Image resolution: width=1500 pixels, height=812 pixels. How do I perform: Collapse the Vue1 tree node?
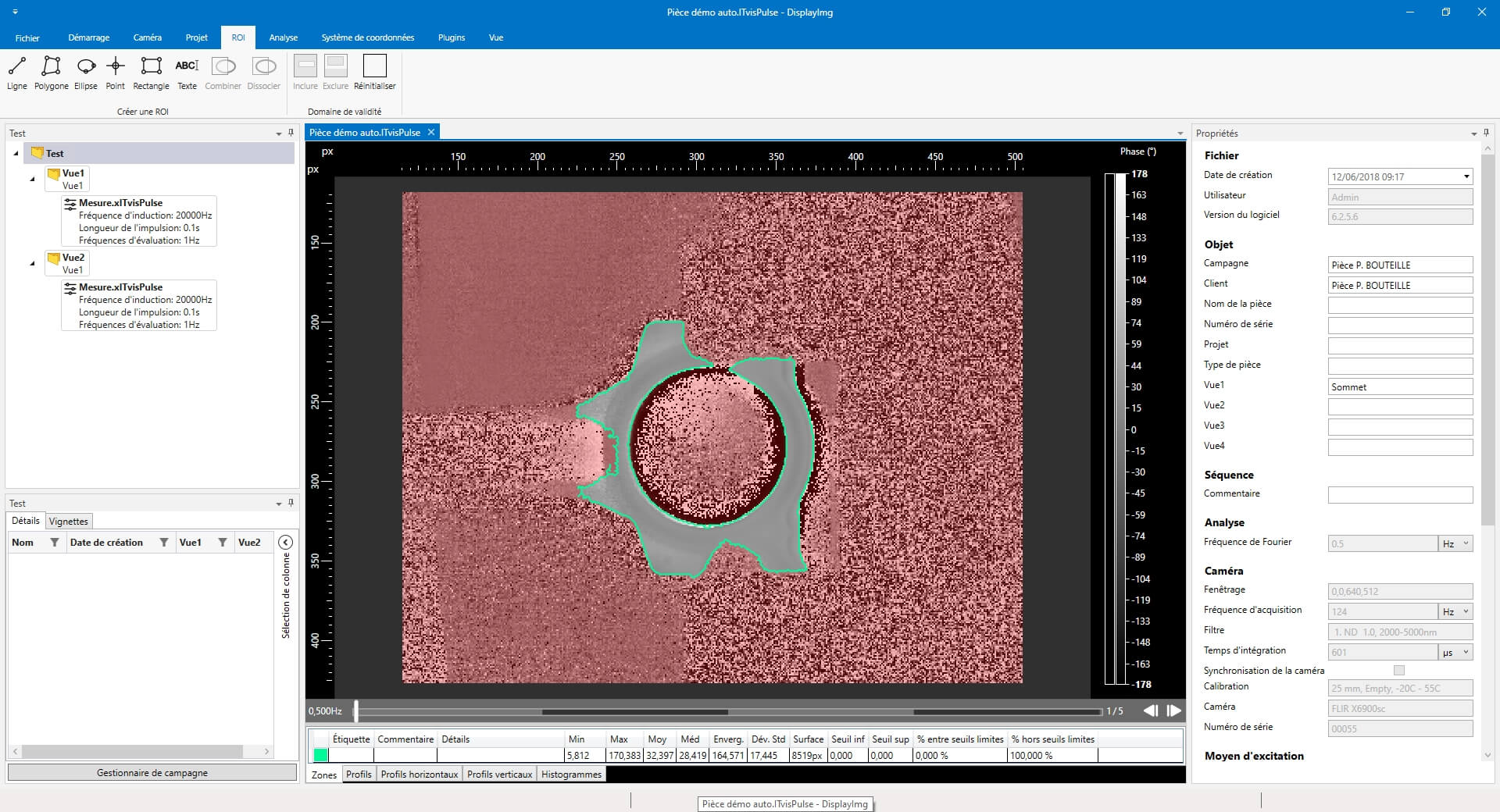32,179
